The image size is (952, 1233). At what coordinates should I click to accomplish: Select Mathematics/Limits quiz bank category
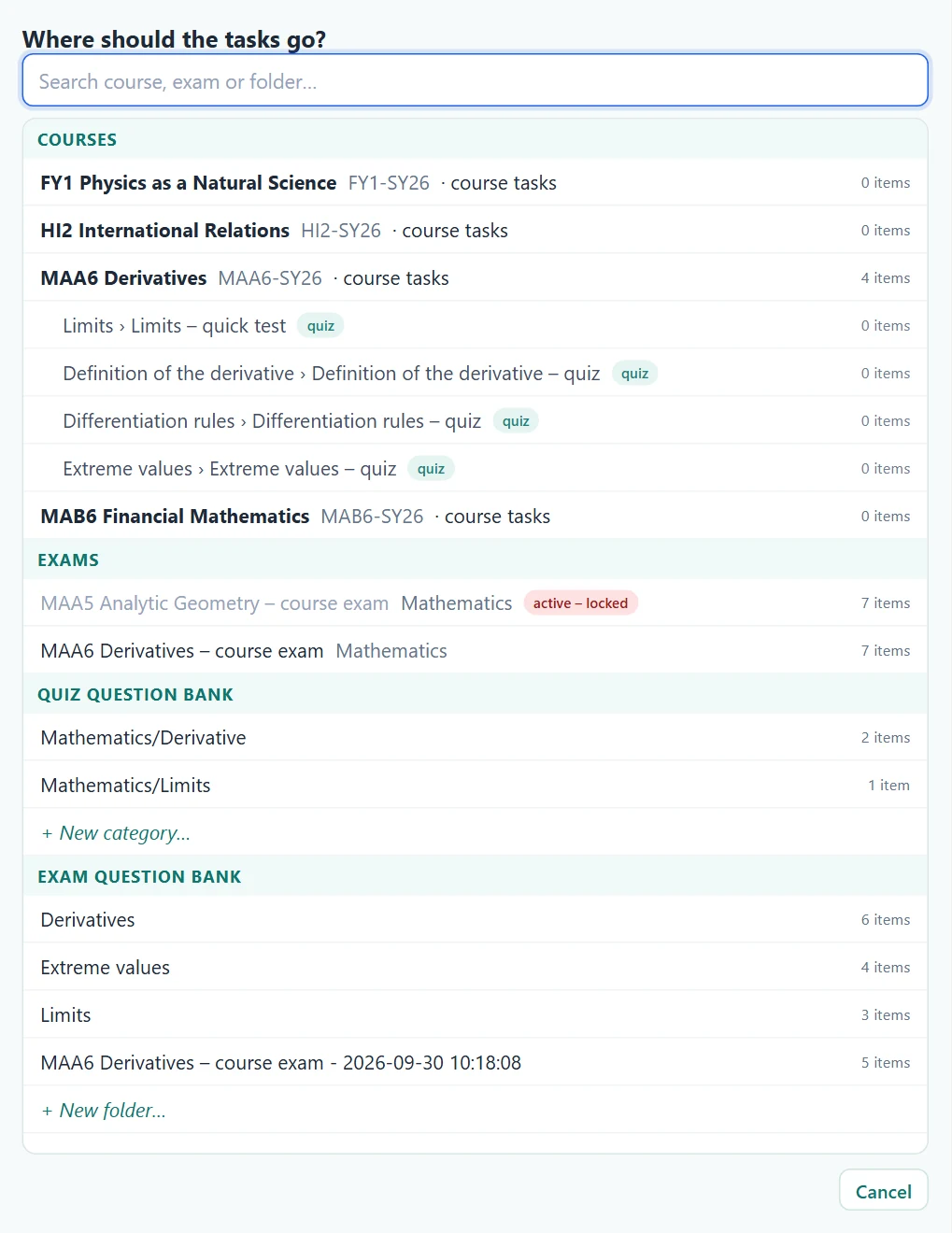click(x=475, y=786)
